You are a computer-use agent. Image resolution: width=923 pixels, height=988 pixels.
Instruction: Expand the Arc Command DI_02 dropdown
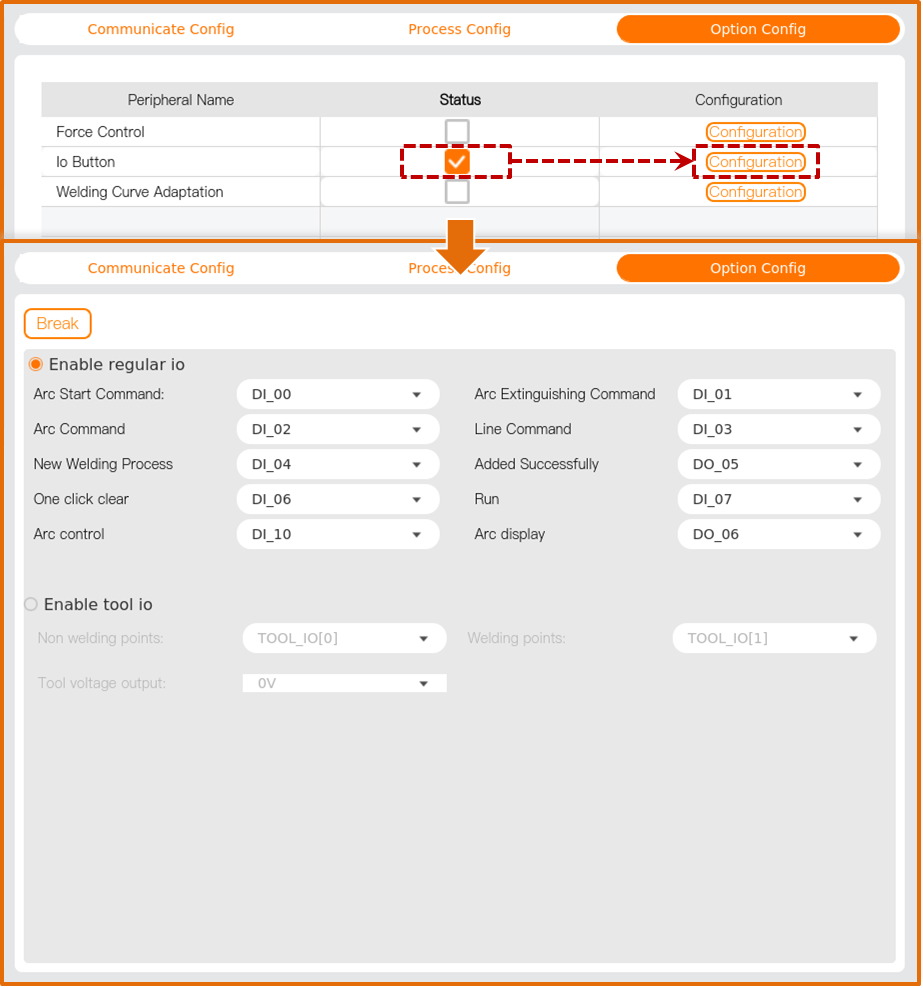pos(338,430)
